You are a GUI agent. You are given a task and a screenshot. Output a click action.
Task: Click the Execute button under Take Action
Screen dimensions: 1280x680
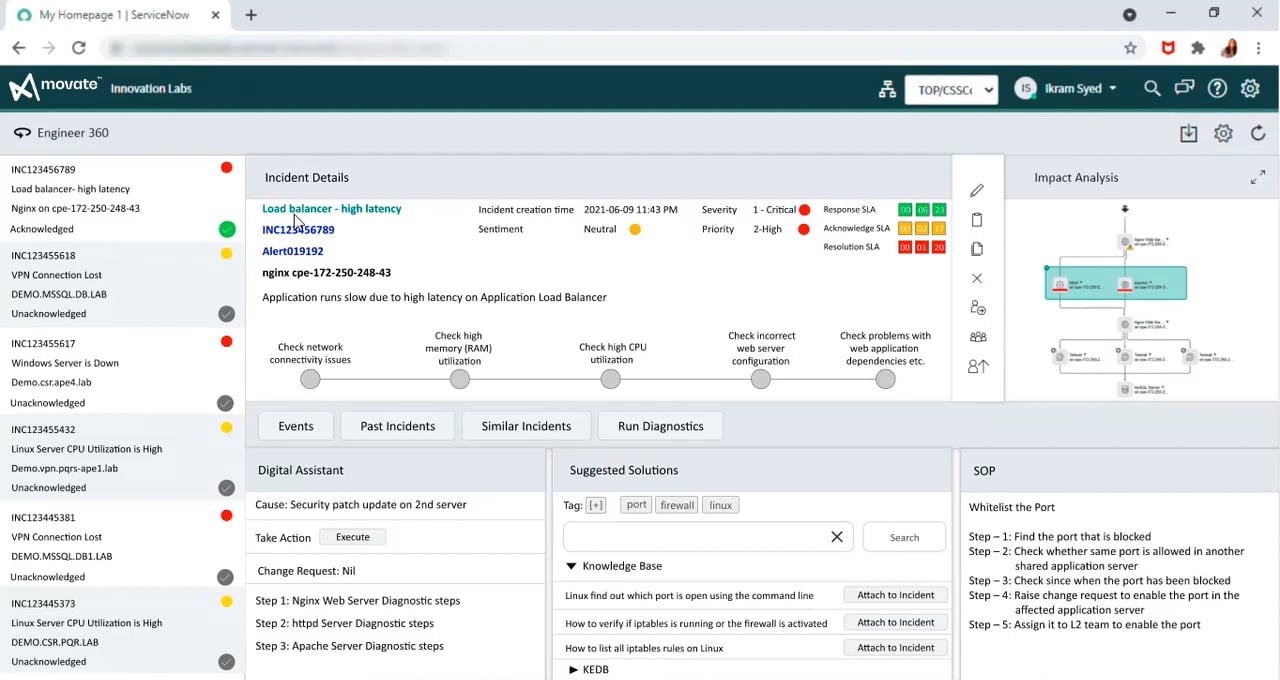[x=352, y=537]
